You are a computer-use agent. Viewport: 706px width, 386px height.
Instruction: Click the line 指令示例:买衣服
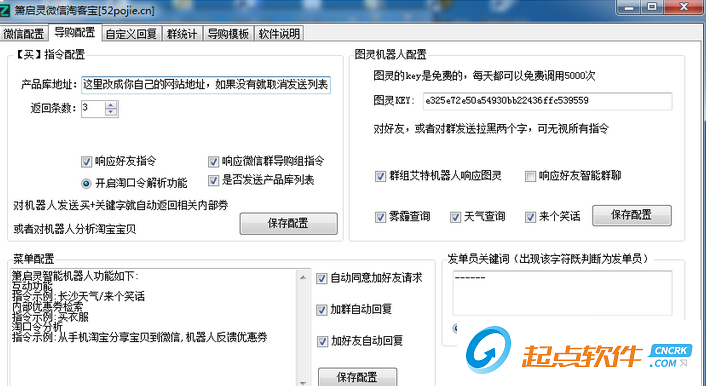pos(50,317)
